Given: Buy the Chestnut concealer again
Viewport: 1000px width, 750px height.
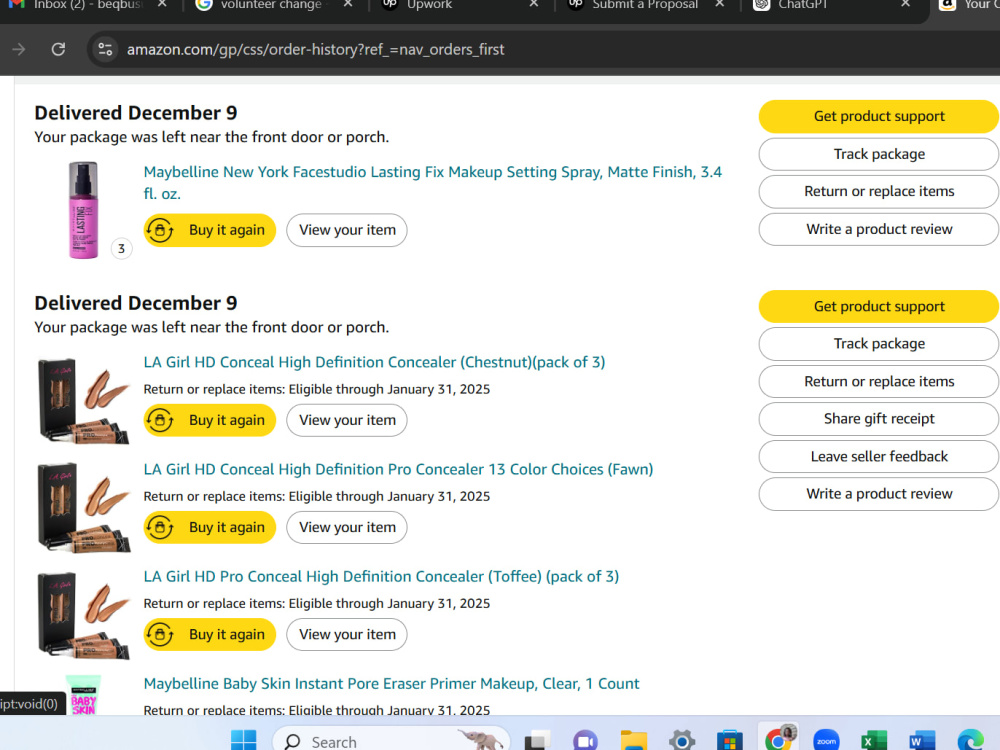Looking at the screenshot, I should pos(210,420).
